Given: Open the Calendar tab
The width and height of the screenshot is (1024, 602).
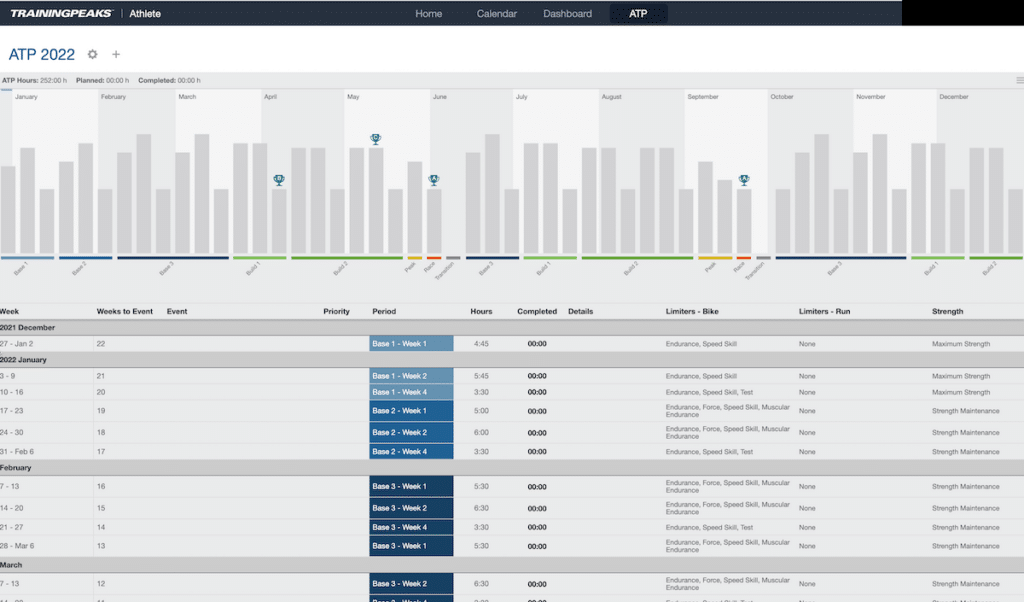Looking at the screenshot, I should coord(497,14).
